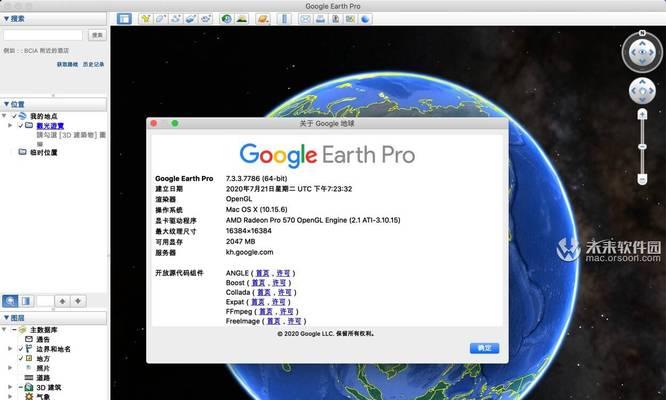Show the ruler measuring tool
666x400 pixels.
(285, 19)
